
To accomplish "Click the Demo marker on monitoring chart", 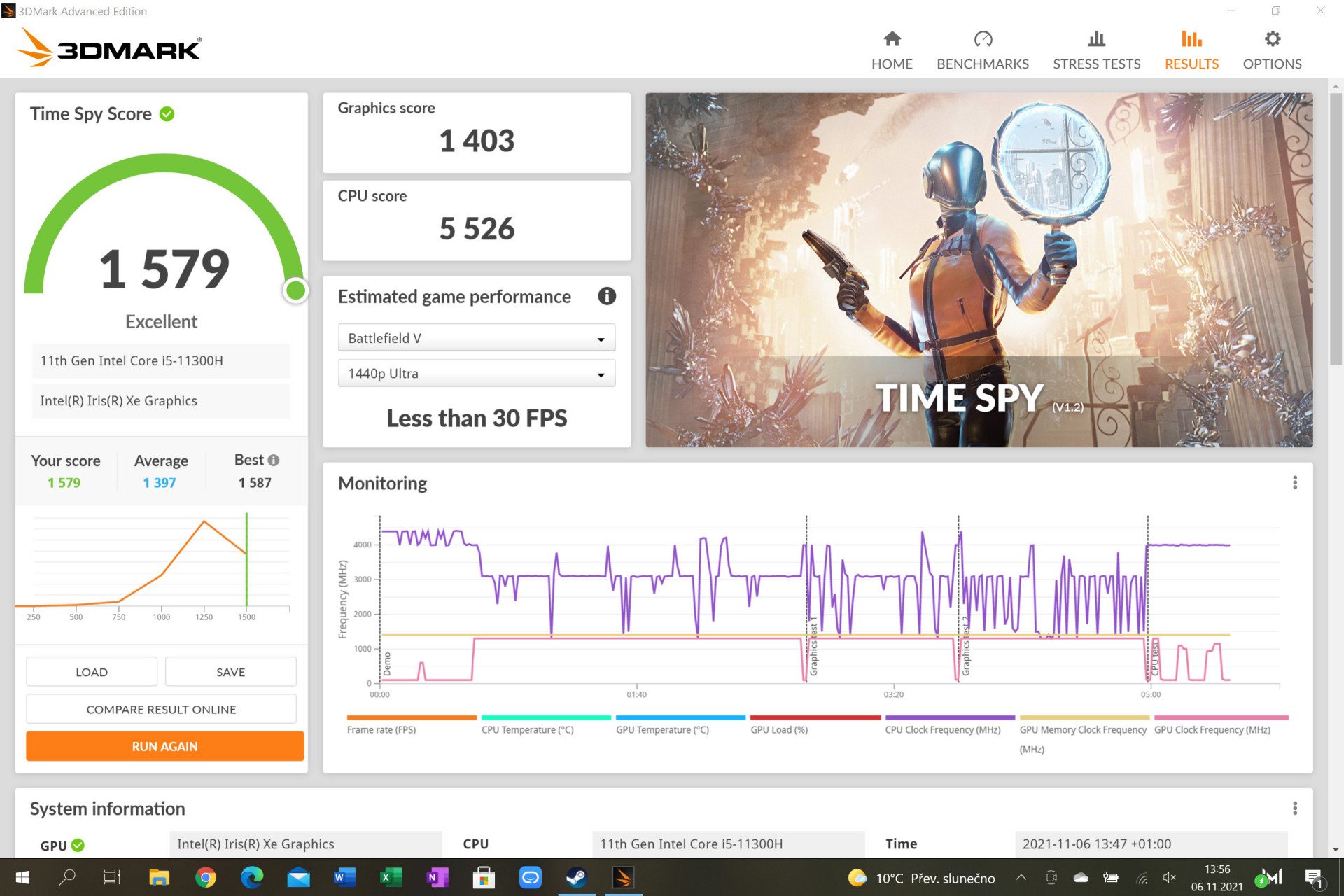I will (387, 663).
